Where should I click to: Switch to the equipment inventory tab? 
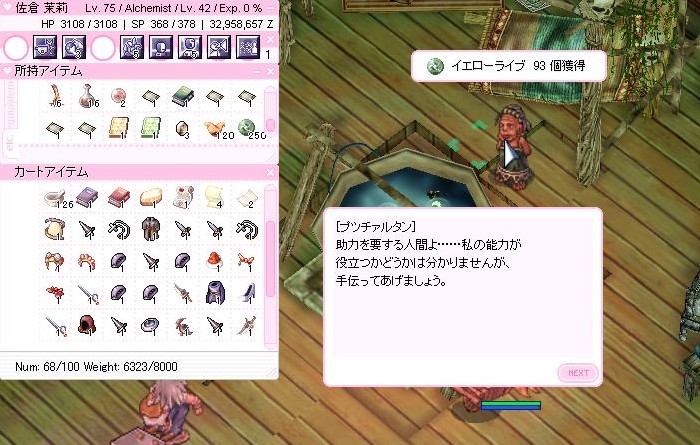pyautogui.click(x=10, y=103)
